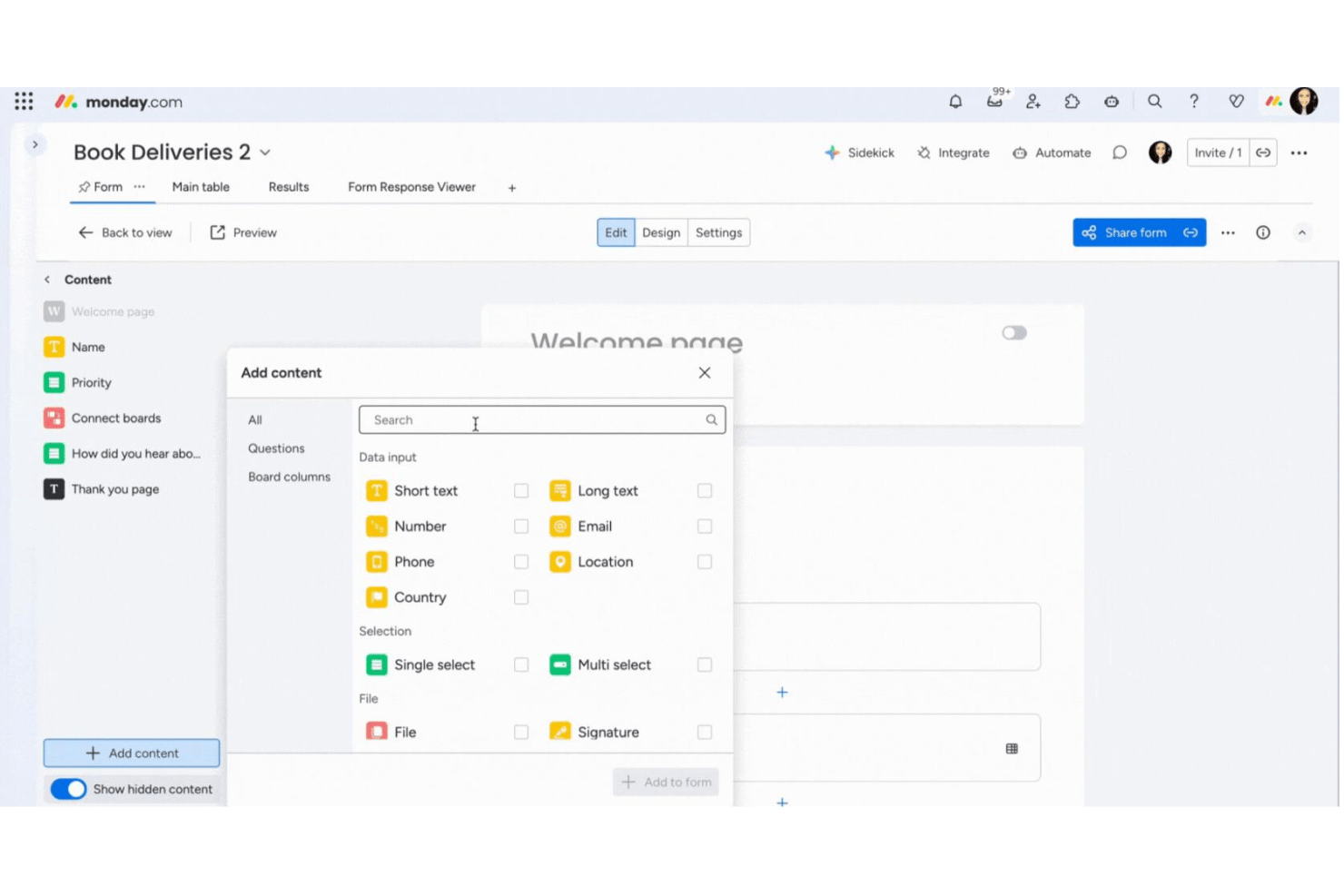Image resolution: width=1344 pixels, height=896 pixels.
Task: Check the Location checkbox
Action: tap(705, 562)
